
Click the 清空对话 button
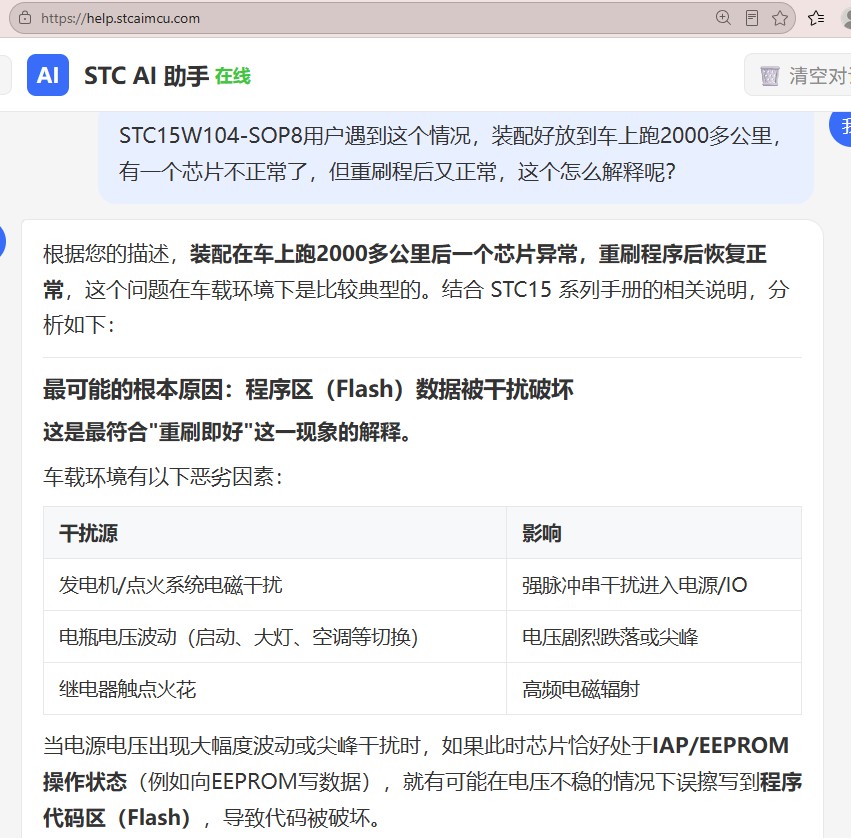click(x=798, y=75)
